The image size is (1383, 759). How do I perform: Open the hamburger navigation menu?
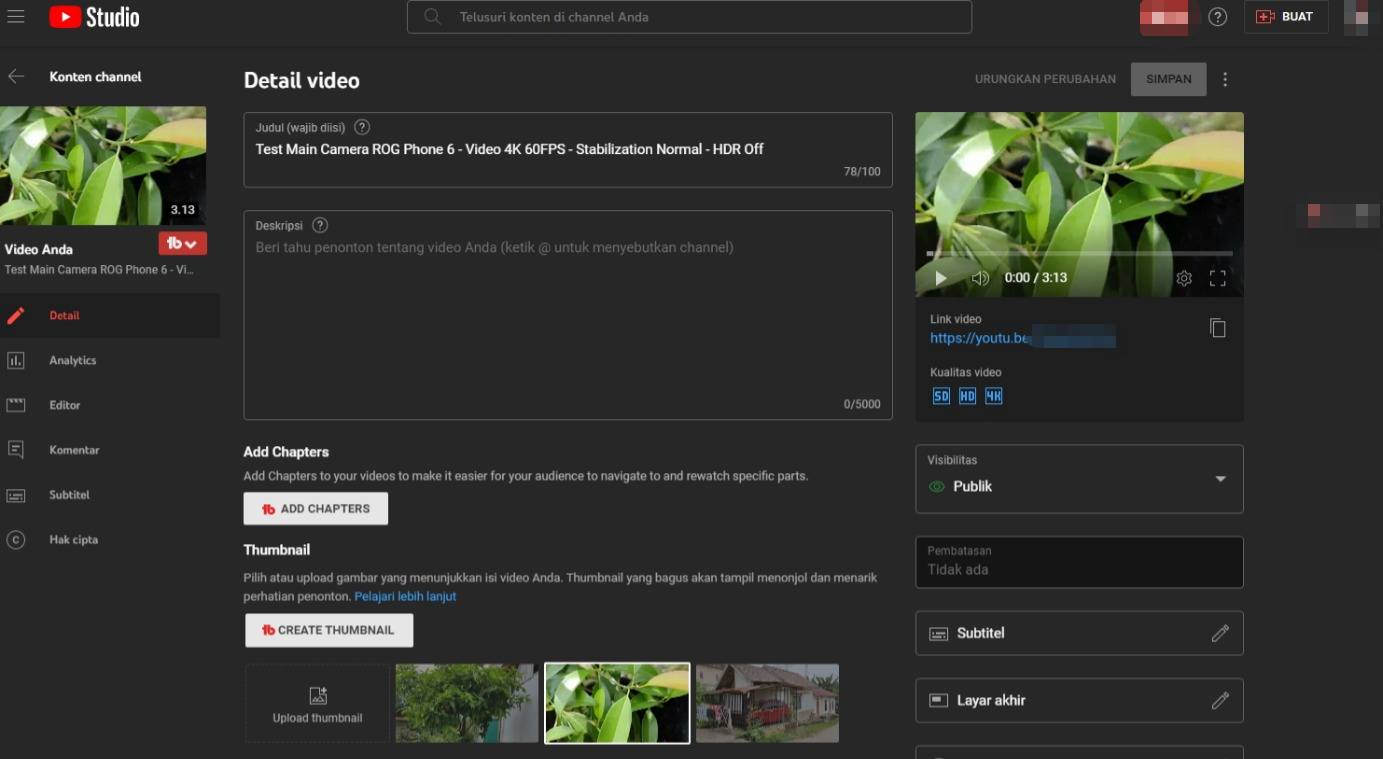pyautogui.click(x=16, y=16)
